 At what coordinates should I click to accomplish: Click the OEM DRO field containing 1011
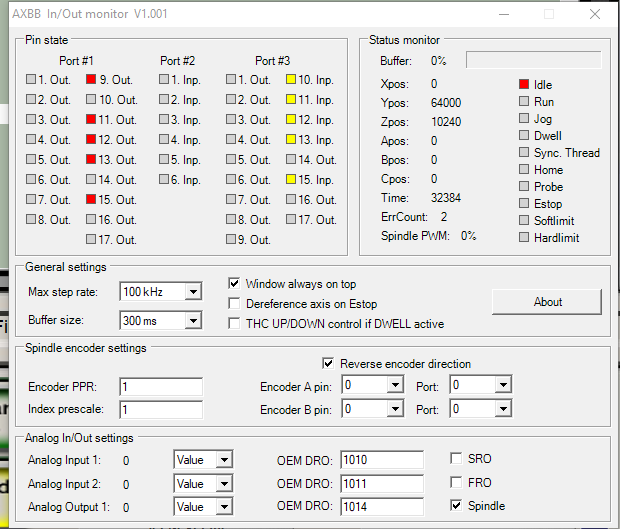(382, 484)
